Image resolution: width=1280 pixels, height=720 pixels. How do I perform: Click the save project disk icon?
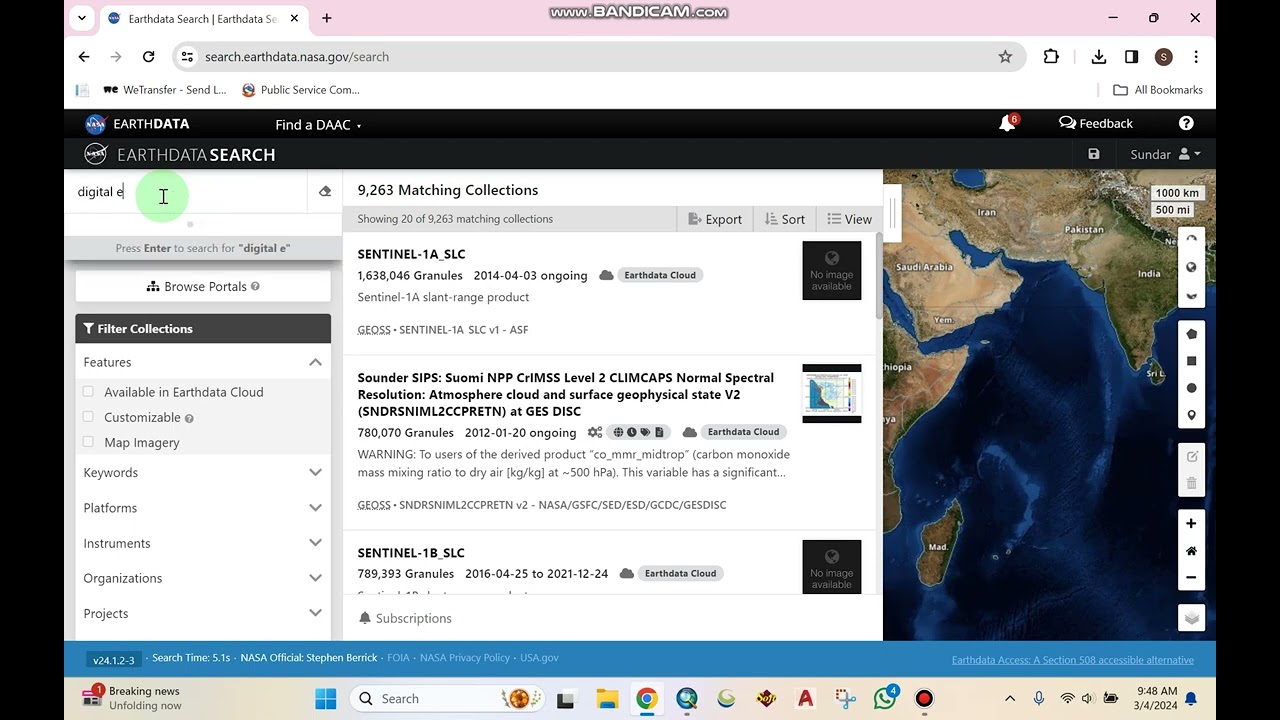pos(1094,154)
